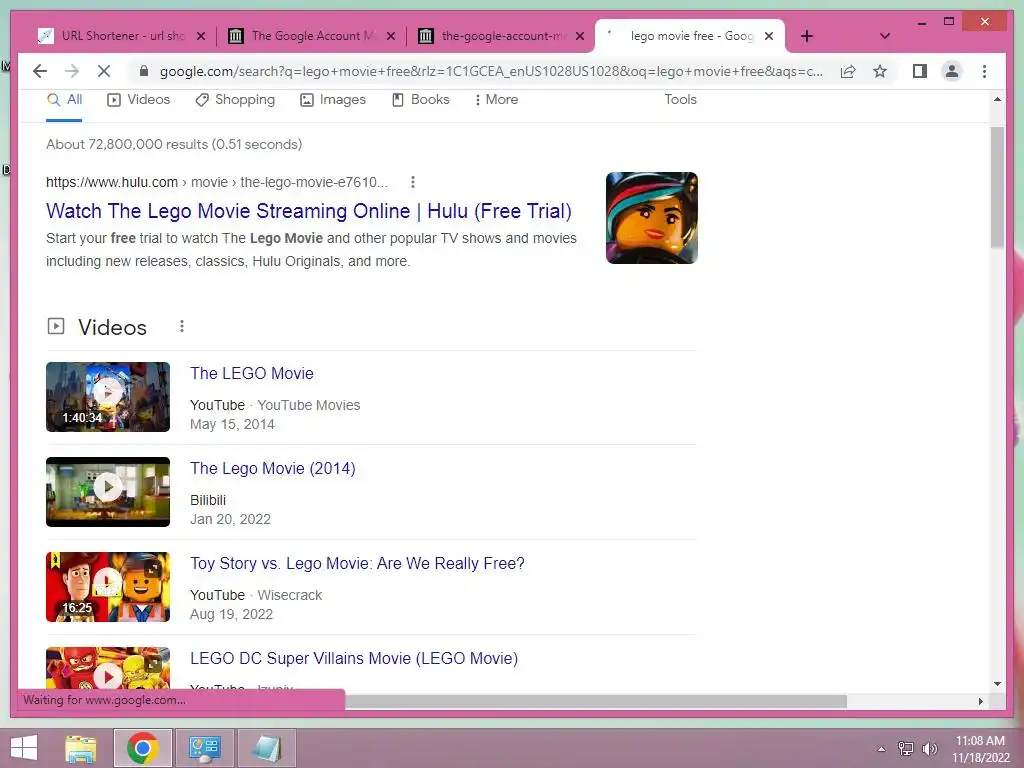Viewport: 1024px width, 768px height.
Task: Open the notepad taskbar icon
Action: [266, 748]
